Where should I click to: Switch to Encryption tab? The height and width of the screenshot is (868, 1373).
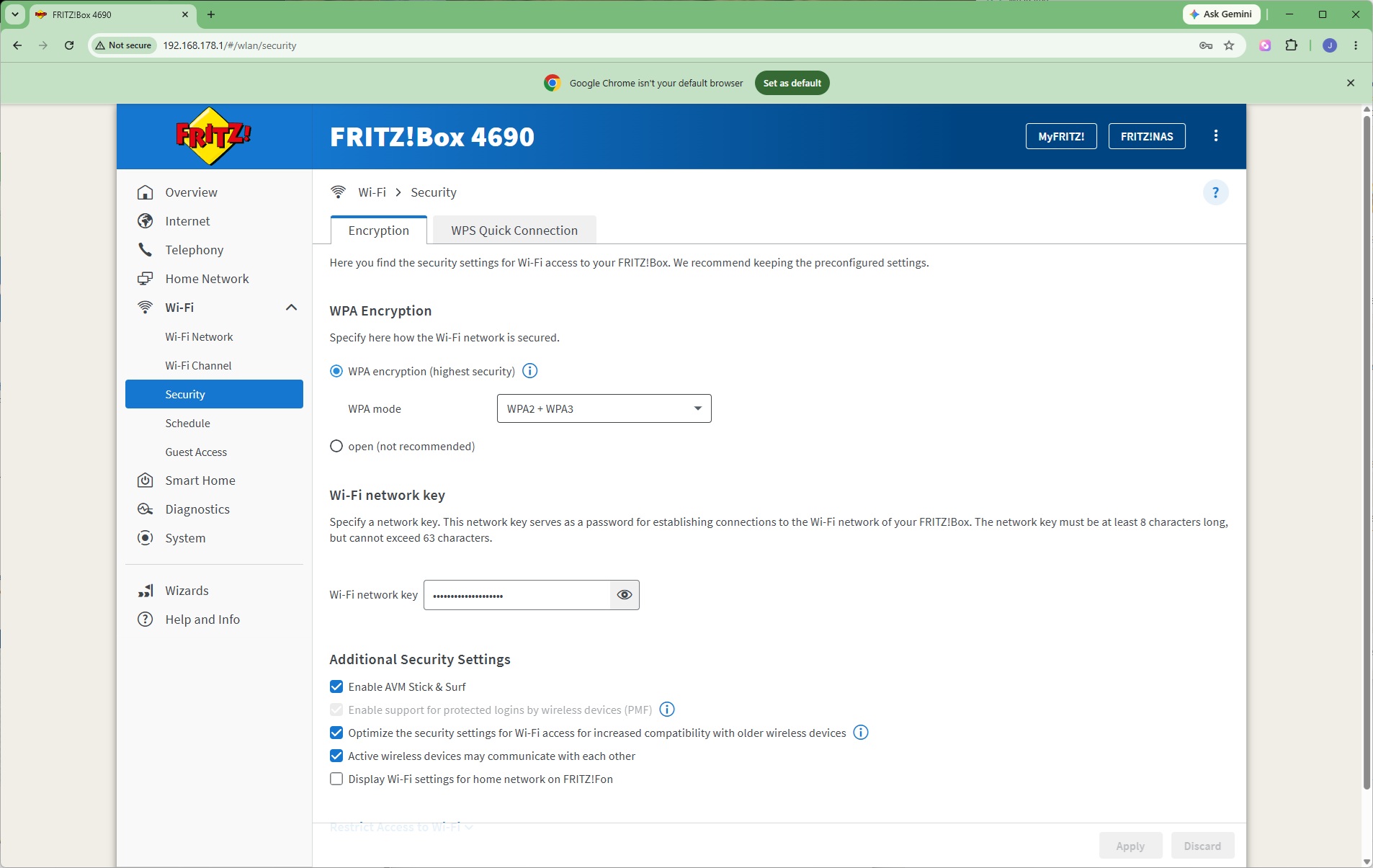[378, 231]
